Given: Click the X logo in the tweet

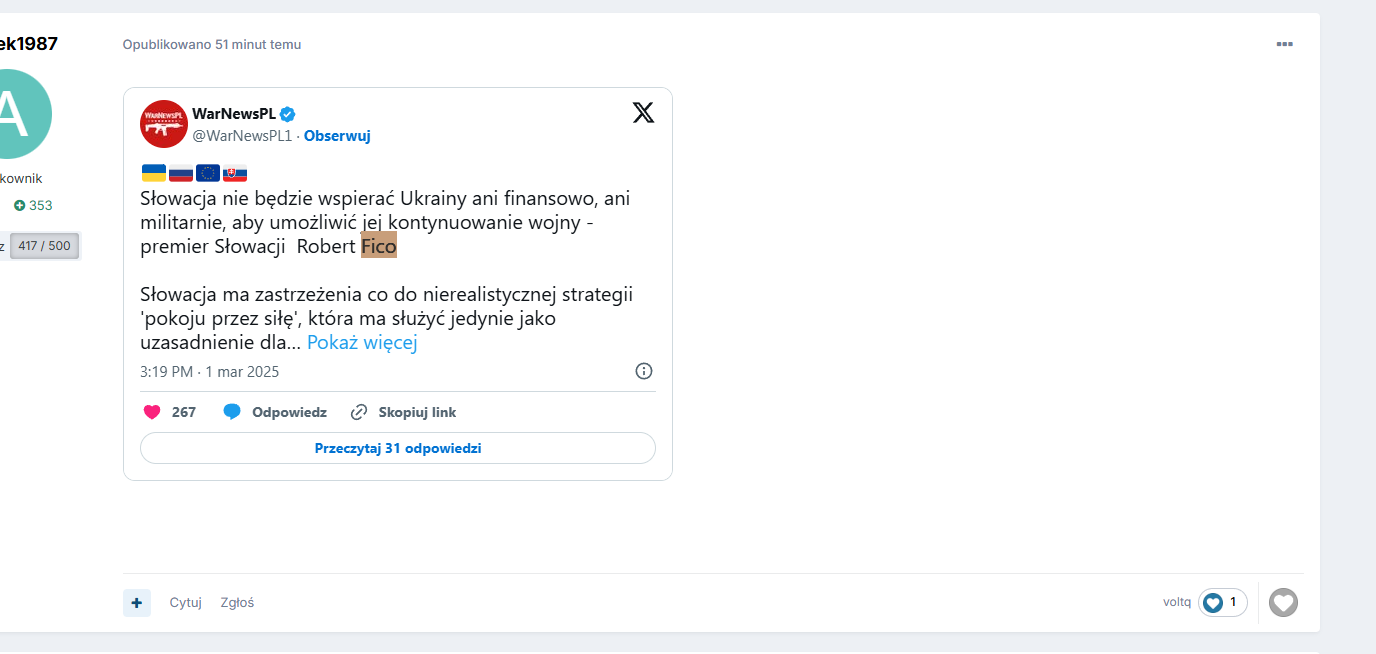Looking at the screenshot, I should click(643, 113).
